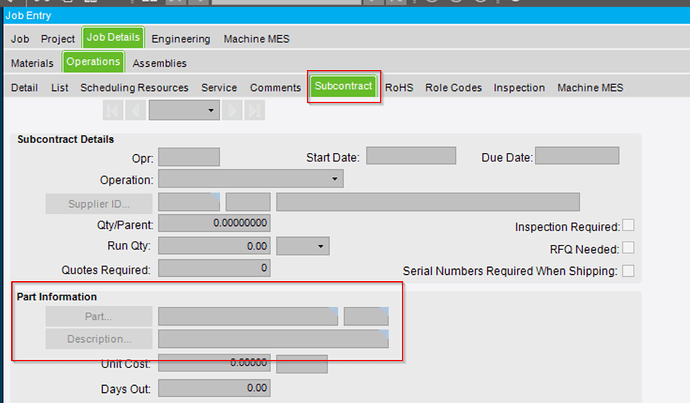Click the Run Qty value field

[214, 246]
